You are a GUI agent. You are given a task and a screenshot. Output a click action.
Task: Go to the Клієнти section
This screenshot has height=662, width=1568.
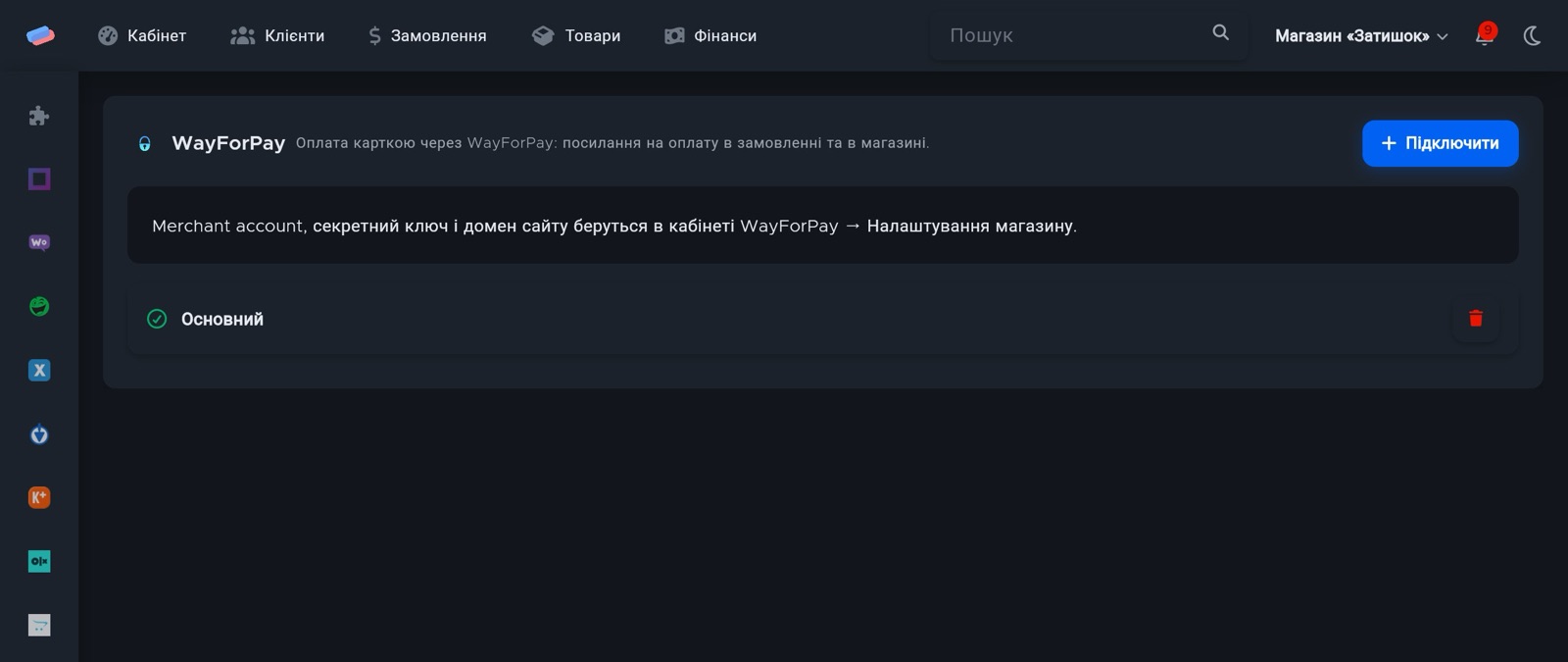click(x=277, y=35)
